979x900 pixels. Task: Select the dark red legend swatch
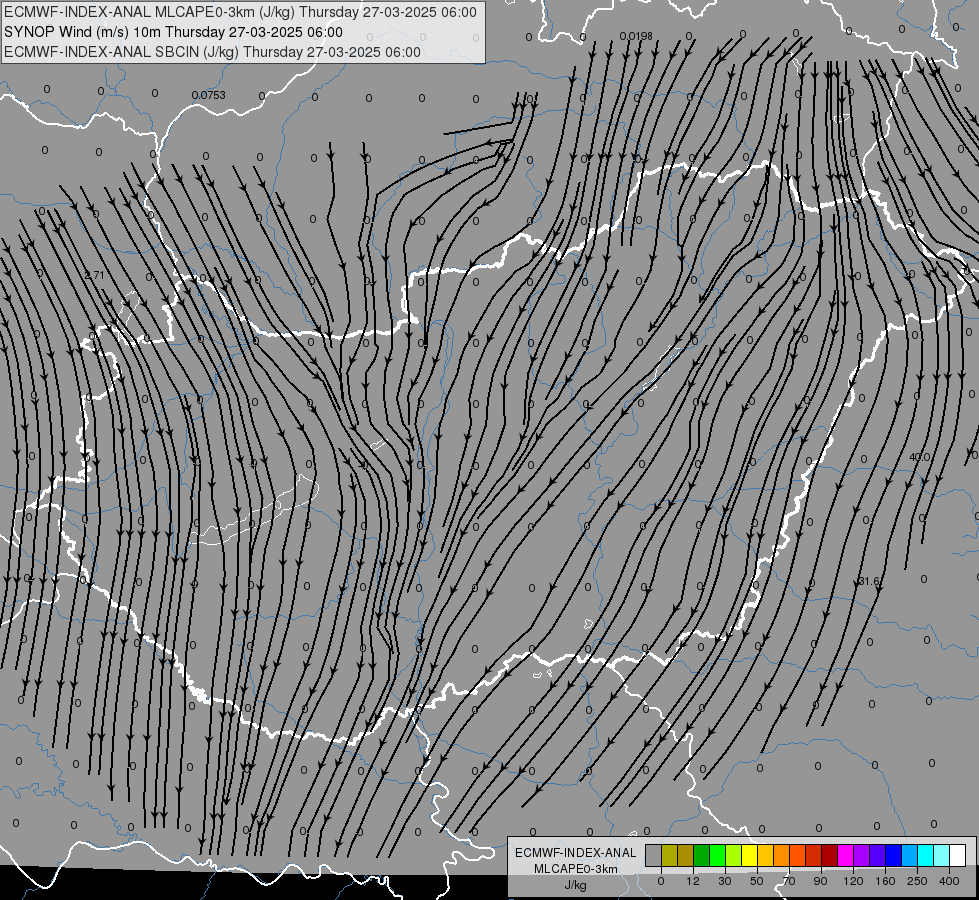tap(830, 855)
